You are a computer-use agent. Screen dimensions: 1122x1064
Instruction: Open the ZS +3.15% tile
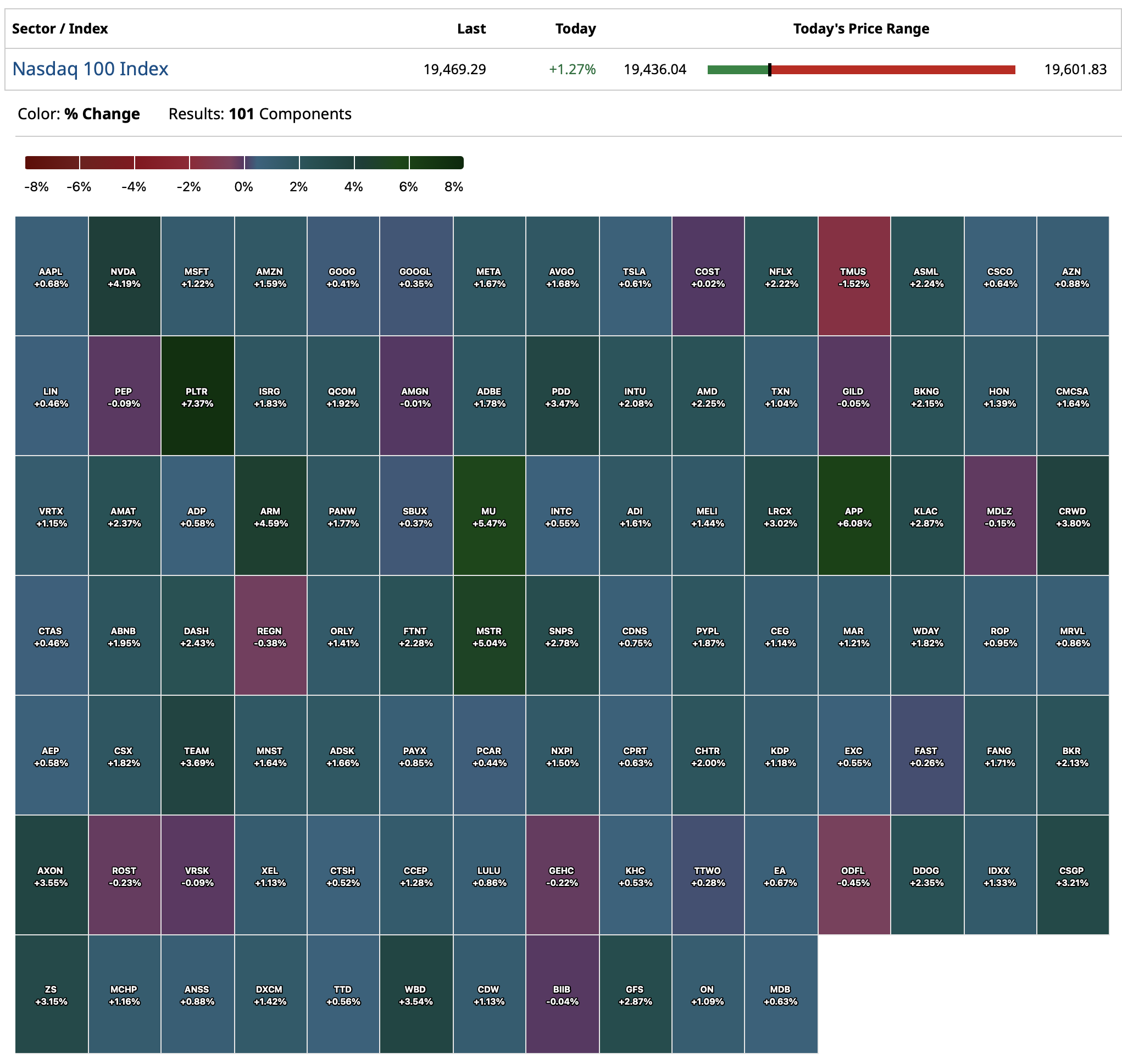pyautogui.click(x=51, y=994)
